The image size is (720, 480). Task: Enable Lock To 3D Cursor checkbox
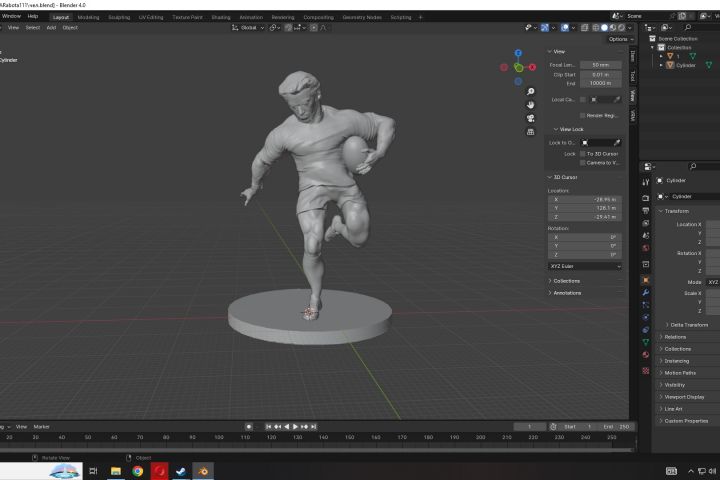(583, 154)
